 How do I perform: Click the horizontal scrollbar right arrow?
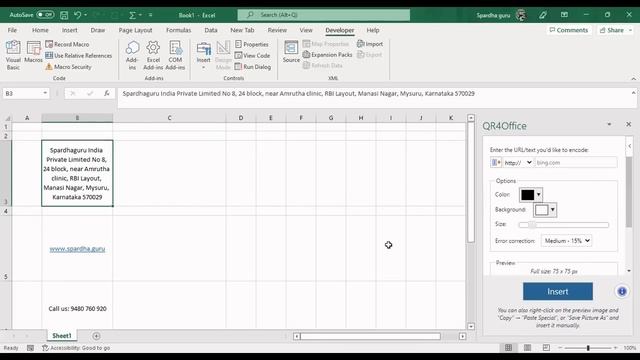click(x=462, y=336)
